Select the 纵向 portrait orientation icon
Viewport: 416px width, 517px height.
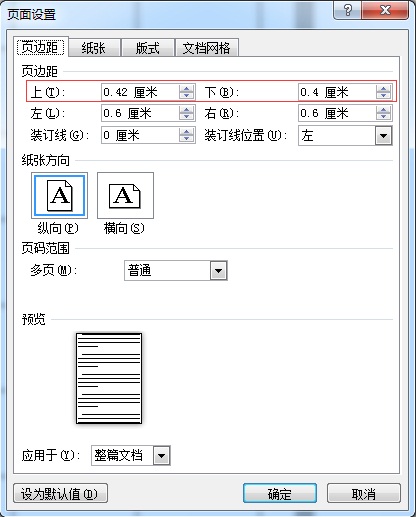click(x=59, y=195)
